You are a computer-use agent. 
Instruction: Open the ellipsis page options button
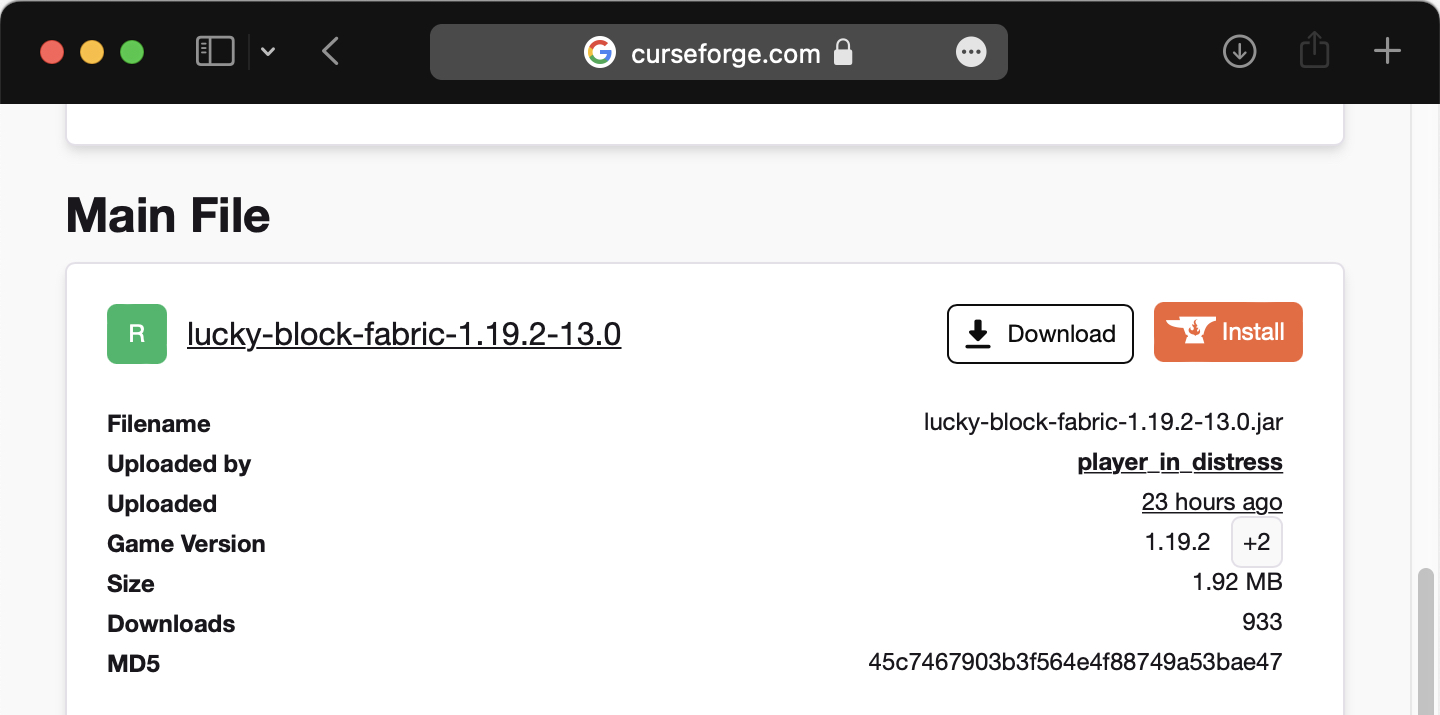coord(971,52)
